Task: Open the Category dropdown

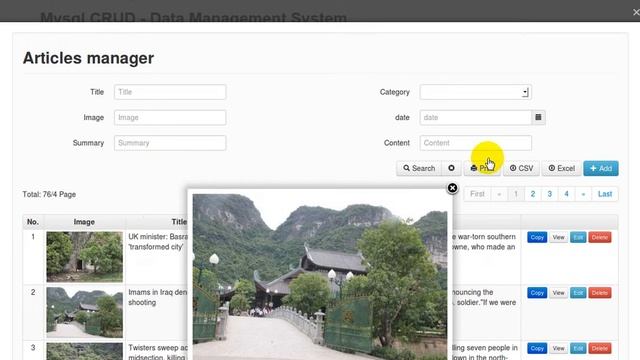Action: tap(476, 92)
